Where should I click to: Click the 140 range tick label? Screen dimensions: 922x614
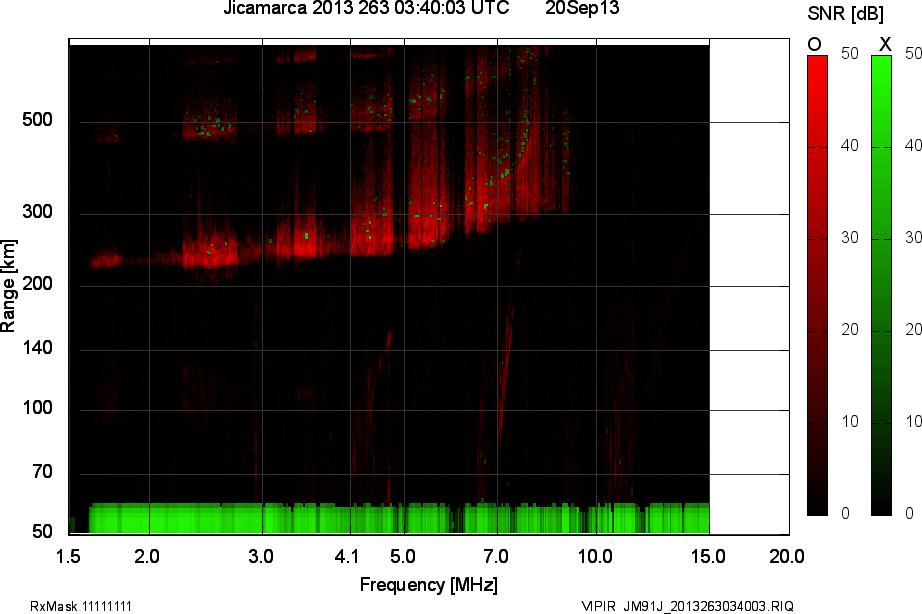(37, 348)
